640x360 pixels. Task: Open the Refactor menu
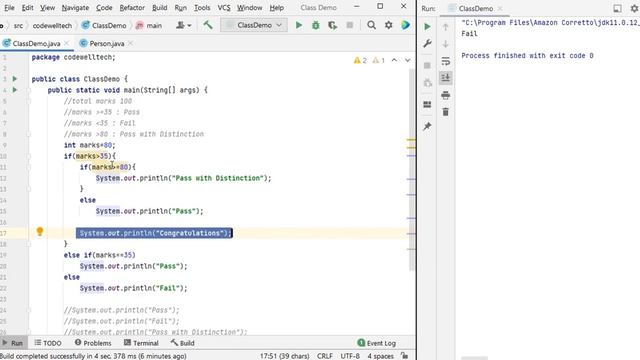click(x=132, y=8)
